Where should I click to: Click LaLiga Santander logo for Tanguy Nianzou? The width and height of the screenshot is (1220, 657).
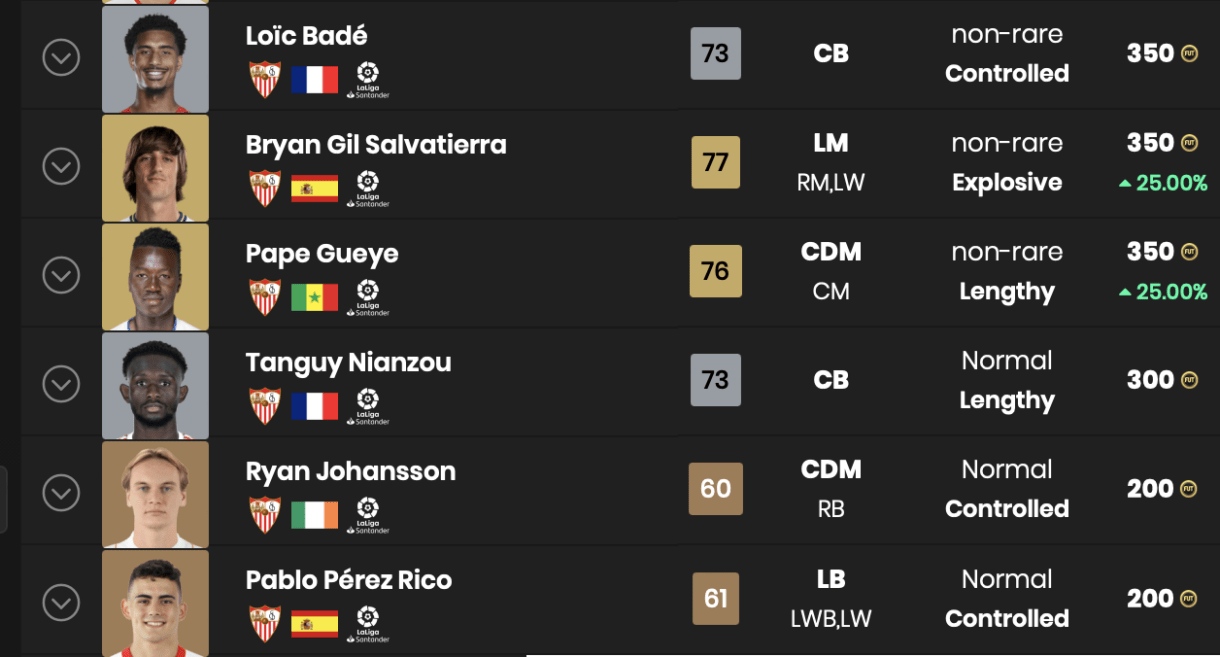(368, 406)
